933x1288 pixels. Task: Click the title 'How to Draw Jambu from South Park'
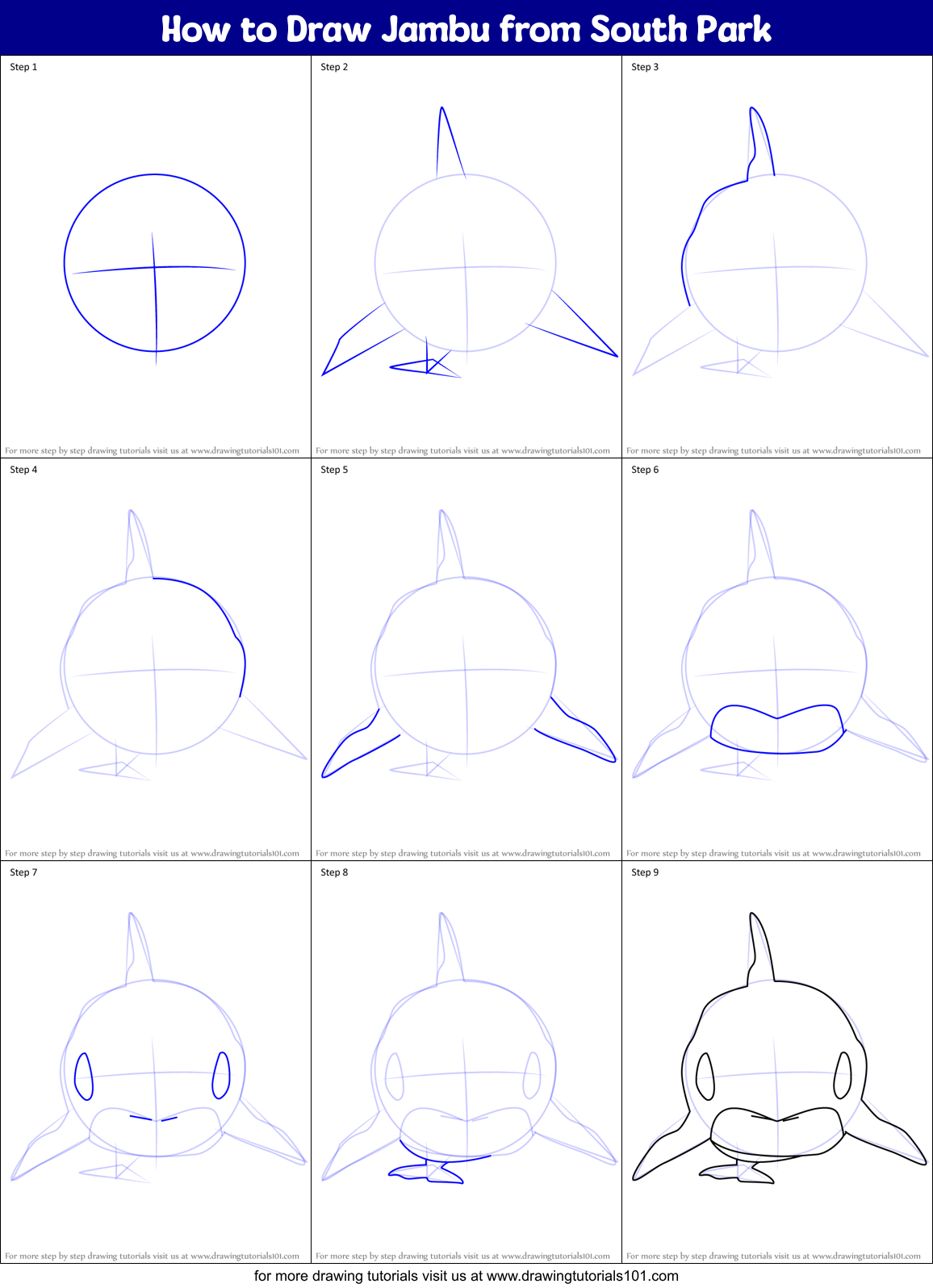click(x=466, y=29)
